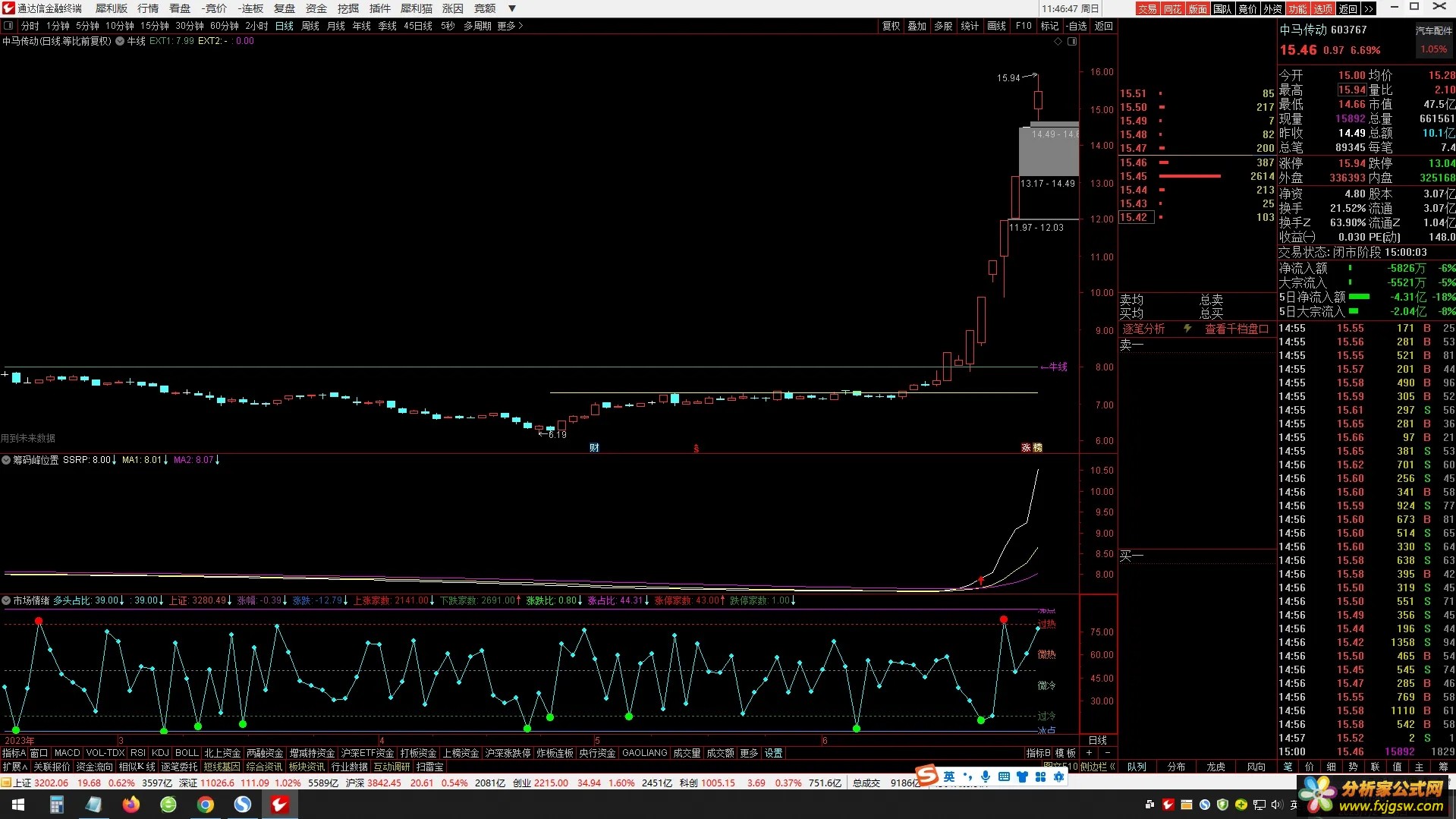Open the Sogou skin shirt icon
Screen dimensions: 1456x819
click(x=1022, y=776)
